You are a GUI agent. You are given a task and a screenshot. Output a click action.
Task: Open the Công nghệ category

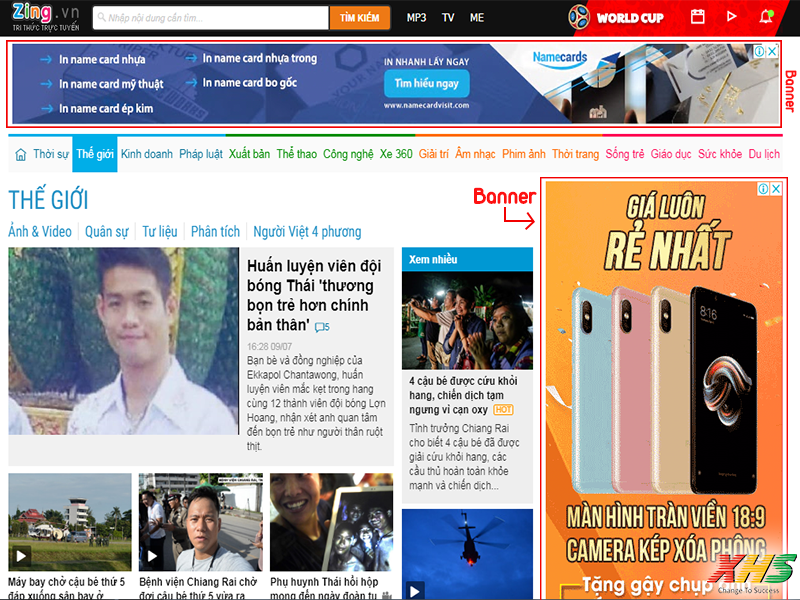click(x=348, y=154)
